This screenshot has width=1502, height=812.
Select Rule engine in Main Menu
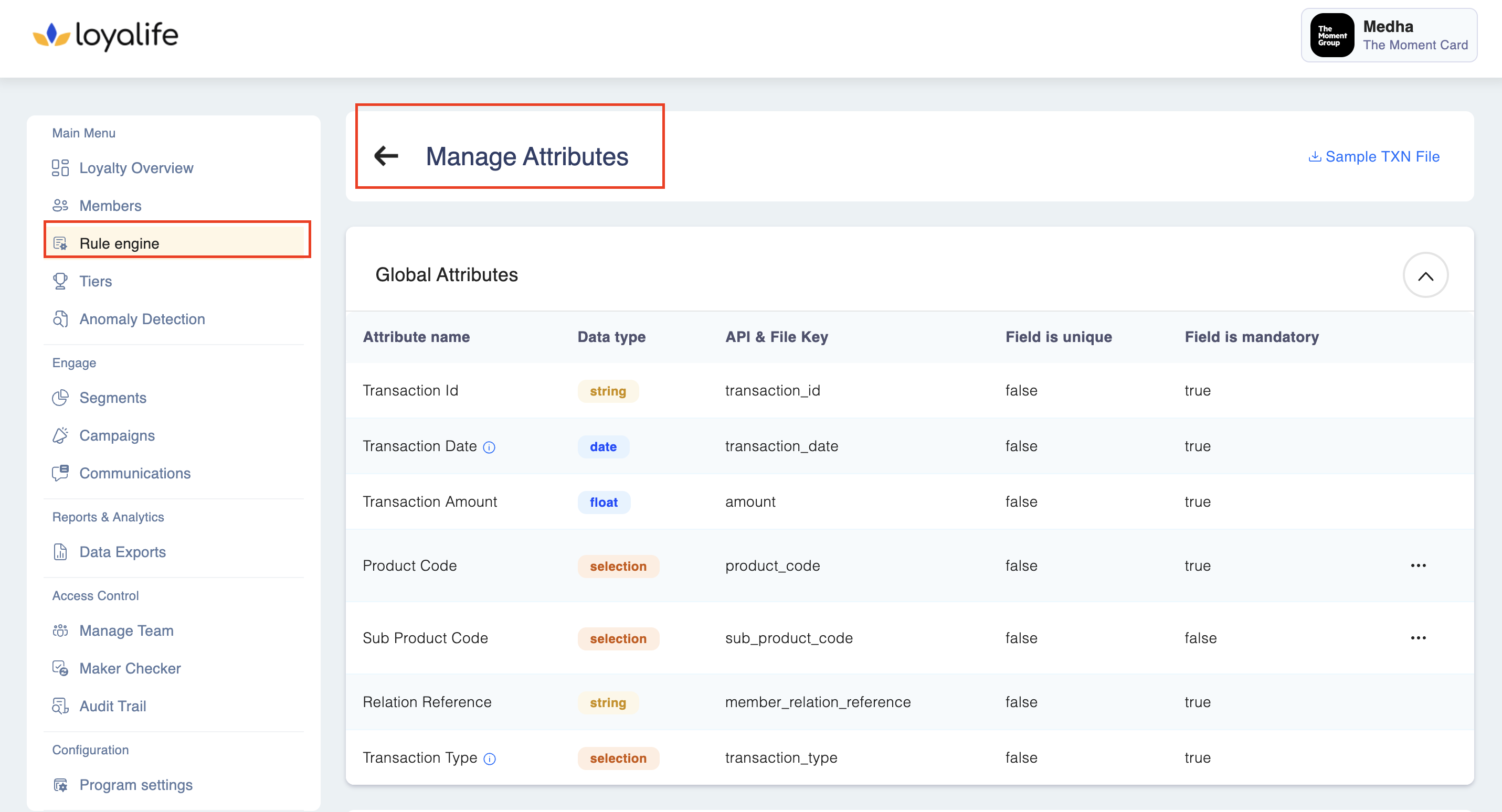click(119, 243)
